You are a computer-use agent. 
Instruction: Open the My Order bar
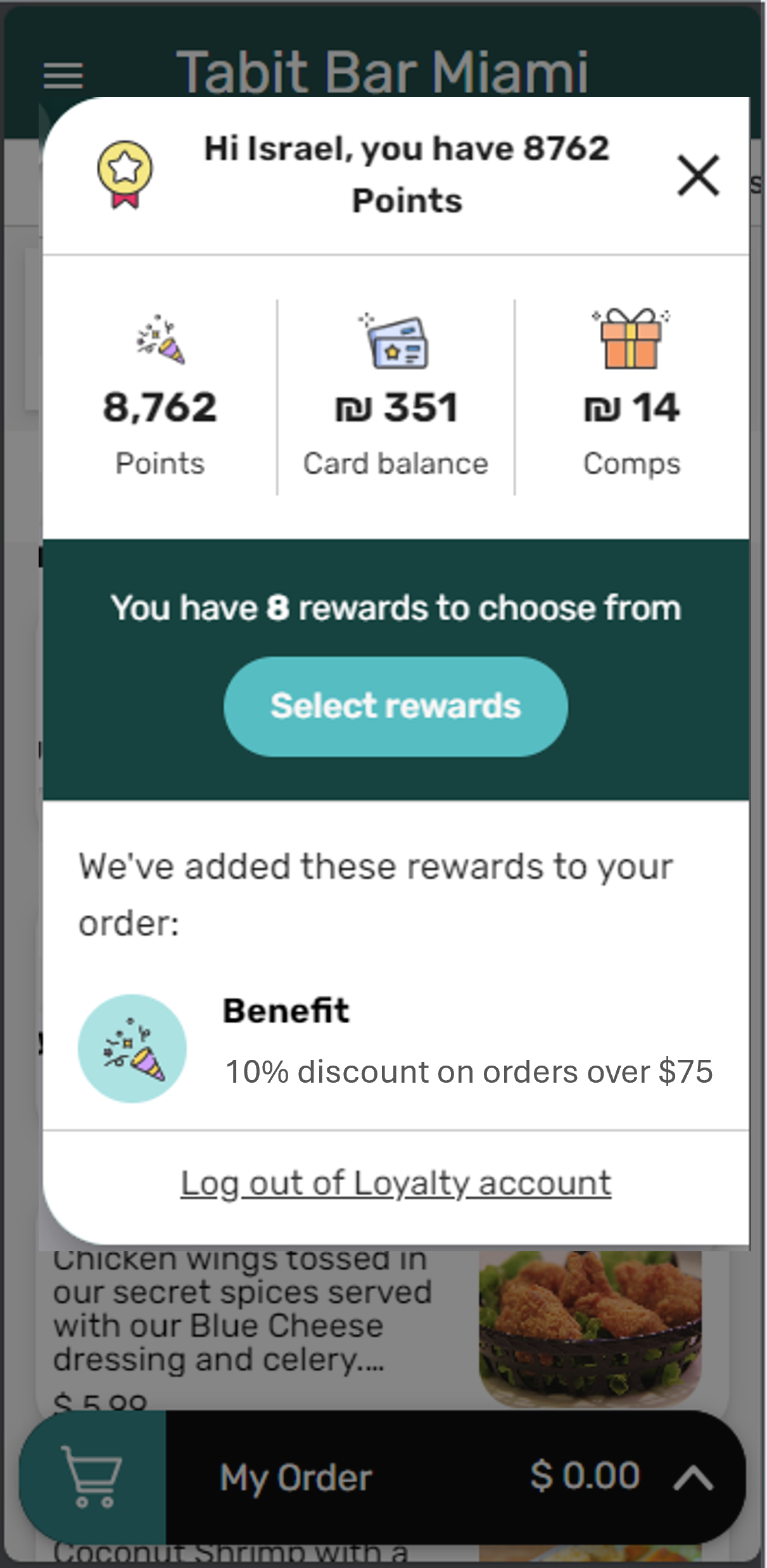coord(296,1478)
